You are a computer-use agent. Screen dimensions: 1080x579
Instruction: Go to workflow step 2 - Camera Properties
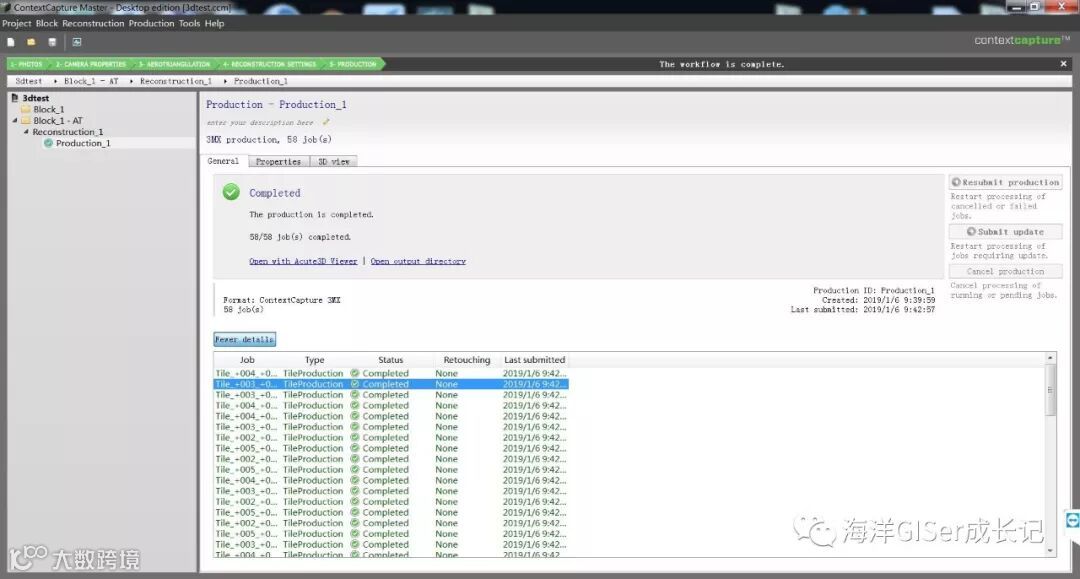pyautogui.click(x=91, y=64)
